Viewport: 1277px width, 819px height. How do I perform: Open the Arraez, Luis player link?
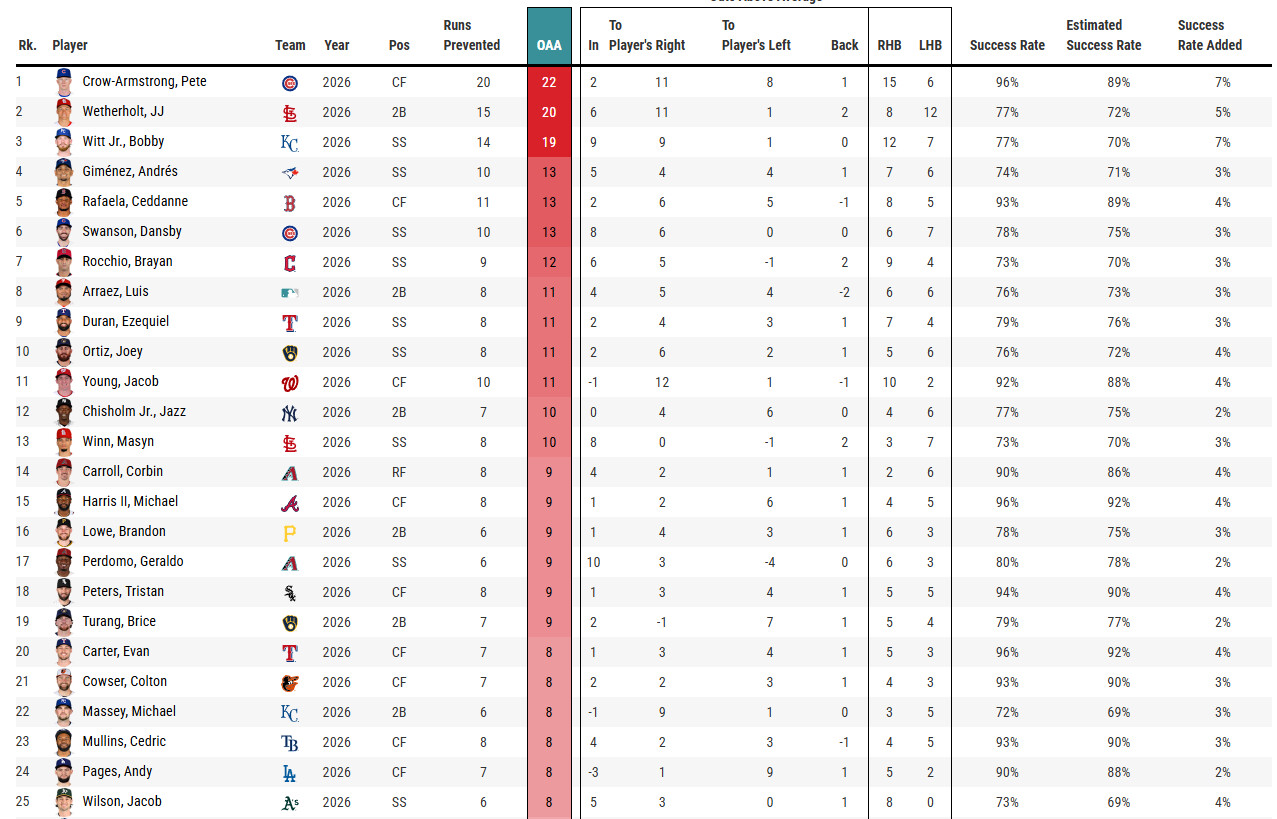coord(115,291)
